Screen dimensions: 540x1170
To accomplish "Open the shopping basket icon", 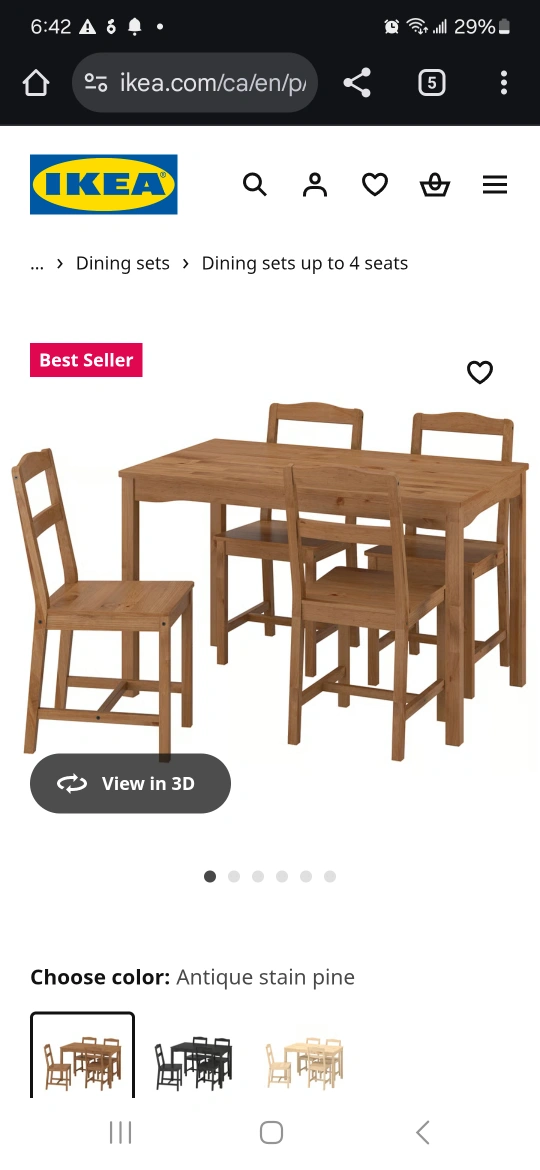I will coord(435,184).
